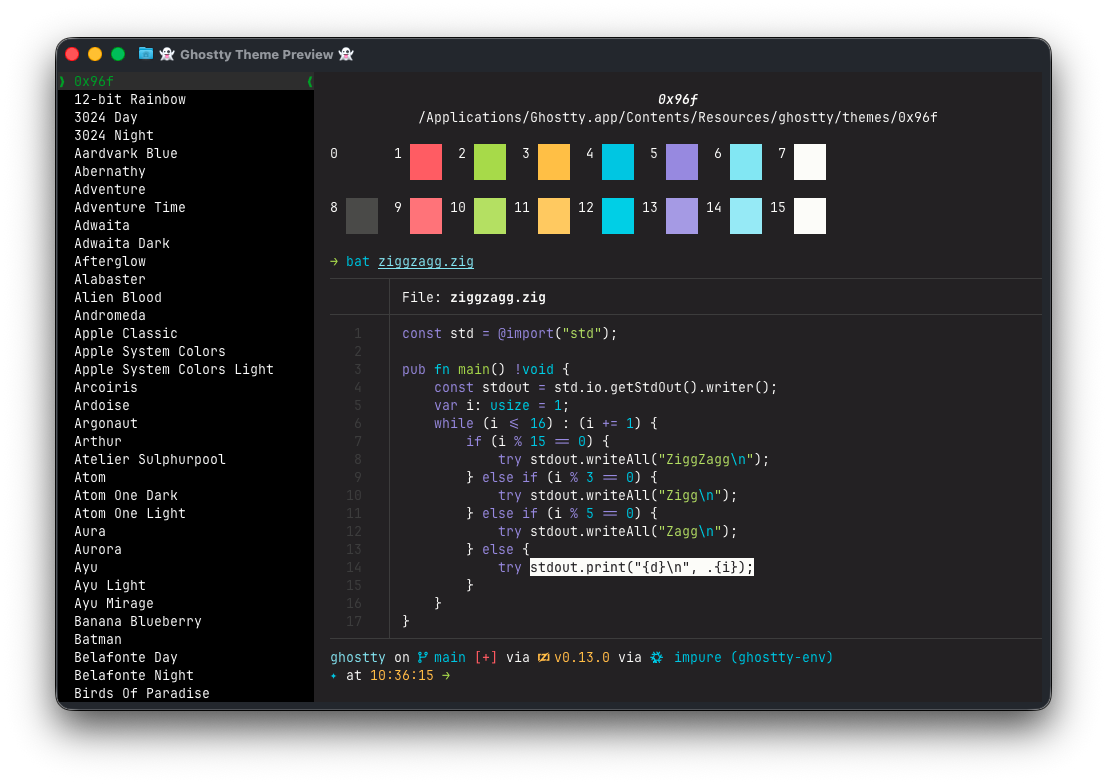
Task: Select the Arthur theme
Action: click(x=98, y=441)
